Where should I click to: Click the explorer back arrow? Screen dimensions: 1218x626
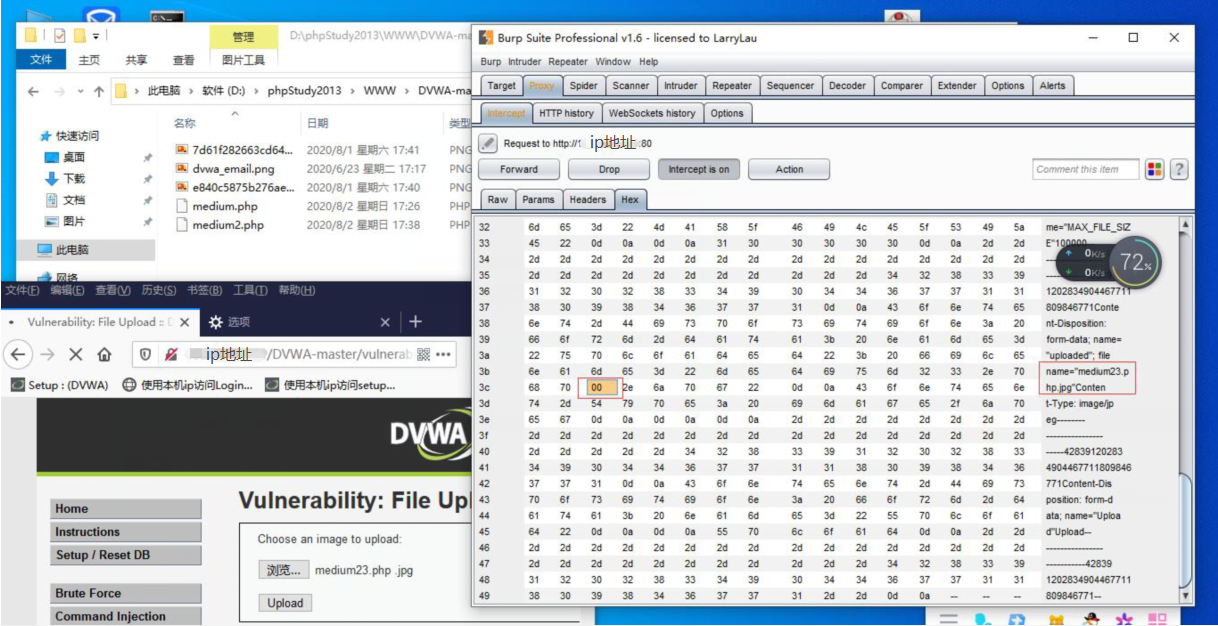point(33,91)
